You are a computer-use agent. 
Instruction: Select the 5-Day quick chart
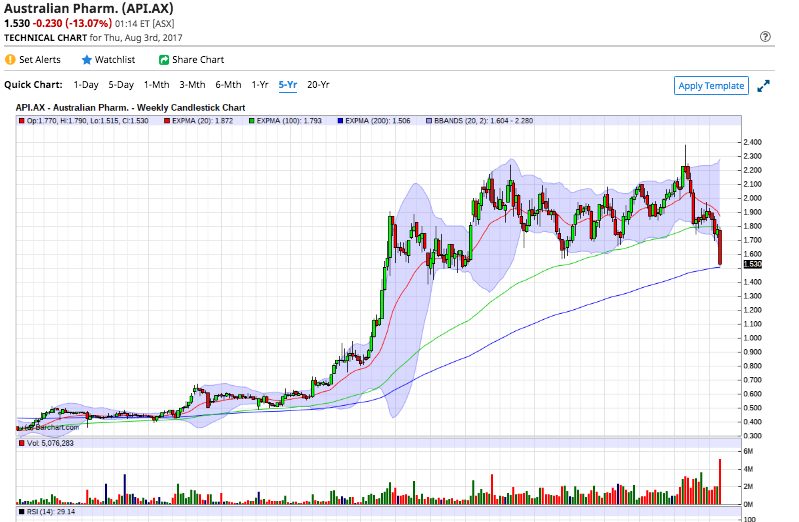pyautogui.click(x=121, y=85)
